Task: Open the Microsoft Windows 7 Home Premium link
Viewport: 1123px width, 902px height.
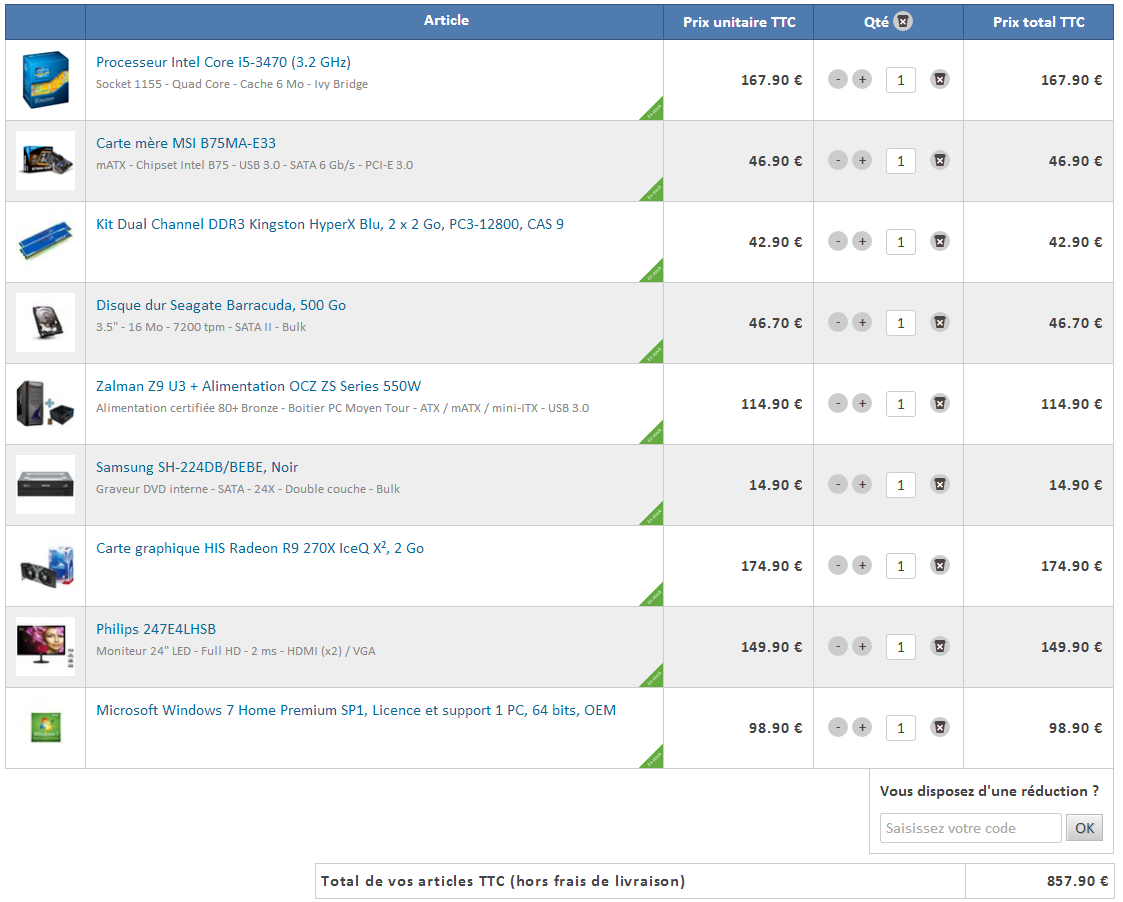Action: (356, 710)
